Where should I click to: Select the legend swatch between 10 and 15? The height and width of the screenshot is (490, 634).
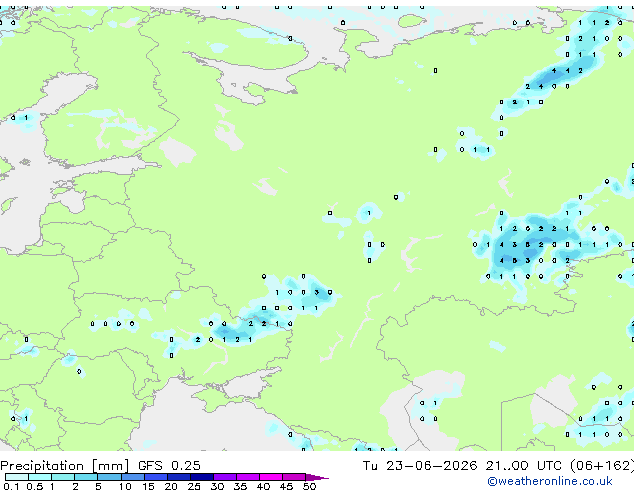tap(132, 477)
